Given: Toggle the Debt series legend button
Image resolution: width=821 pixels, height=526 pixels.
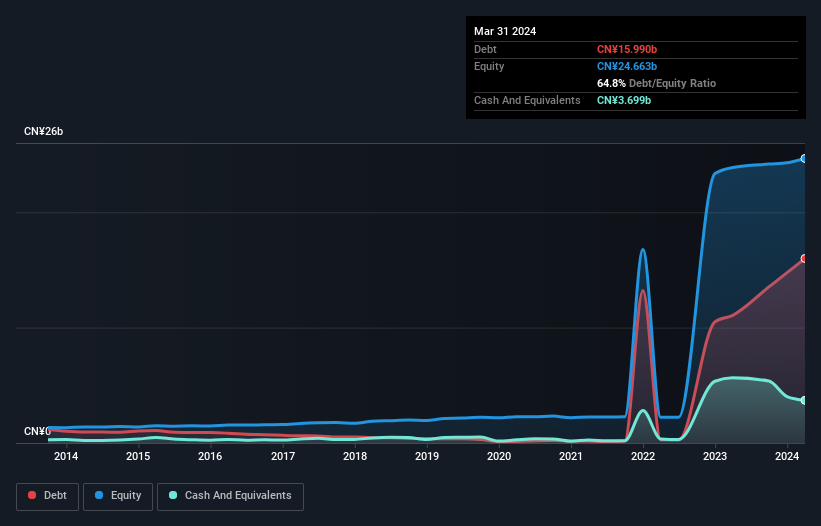Looking at the screenshot, I should pyautogui.click(x=48, y=496).
